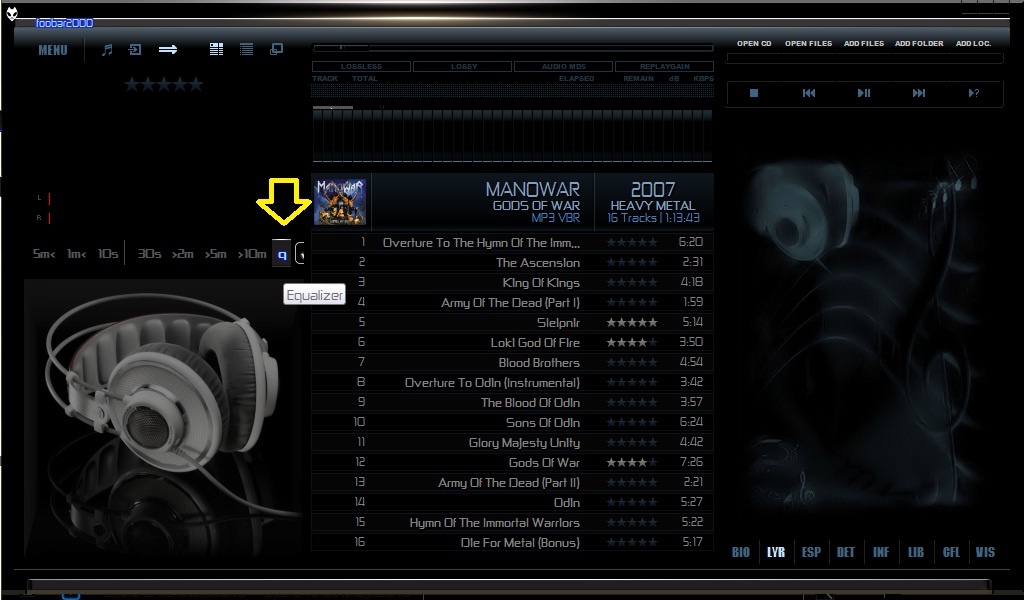Viewport: 1024px width, 600px height.
Task: Click the plain lines list layout icon
Action: coord(246,50)
